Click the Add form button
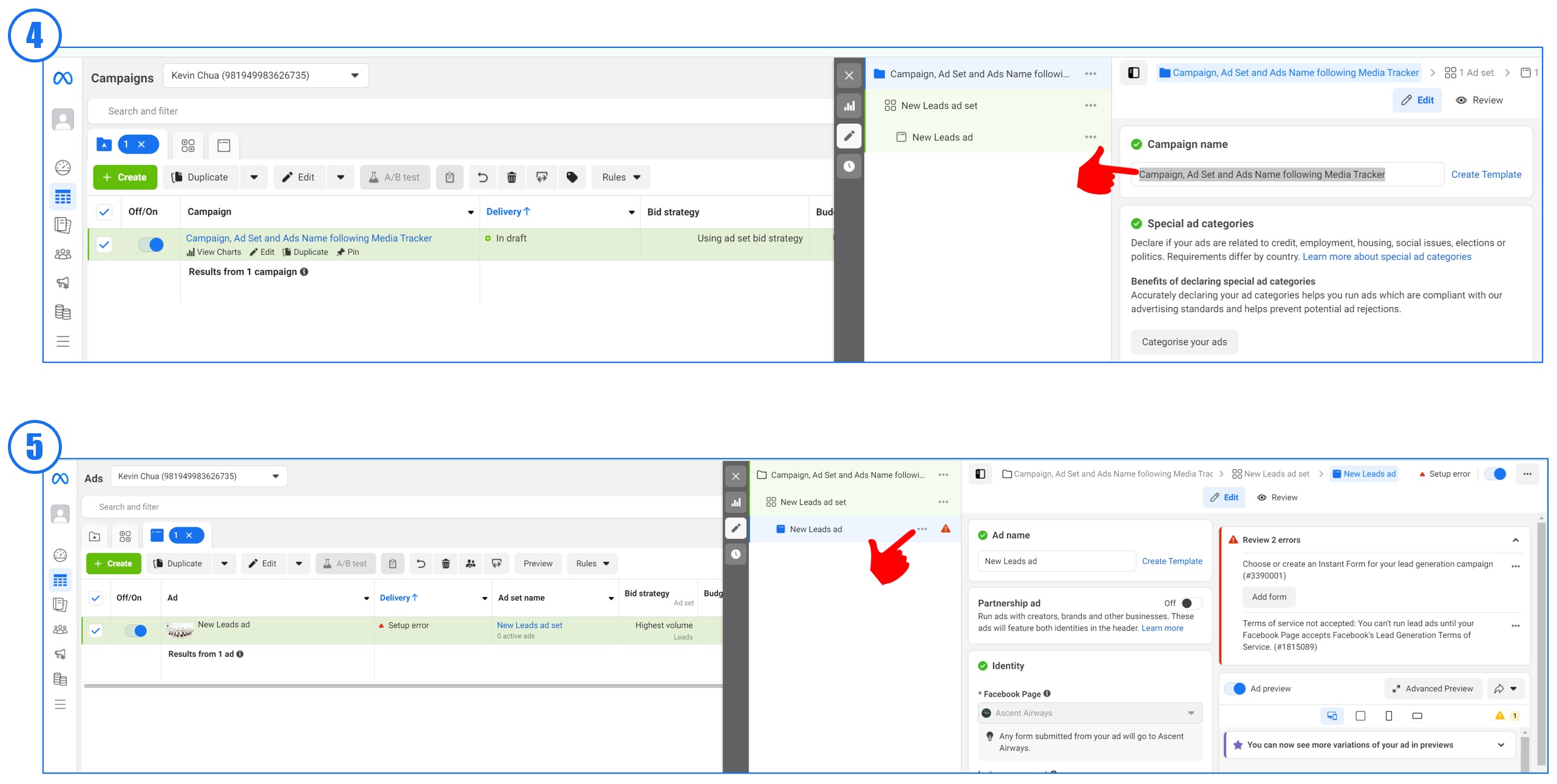The width and height of the screenshot is (1557, 784). pyautogui.click(x=1269, y=597)
